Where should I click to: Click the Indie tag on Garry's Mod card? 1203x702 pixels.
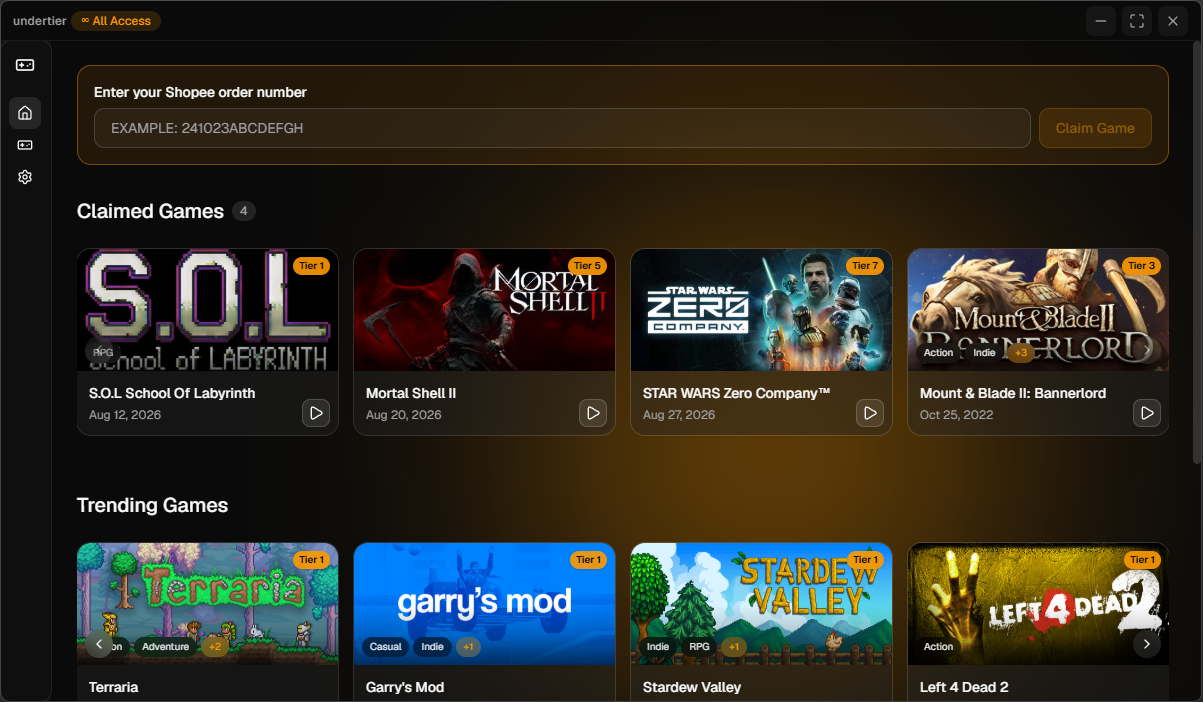[x=433, y=647]
